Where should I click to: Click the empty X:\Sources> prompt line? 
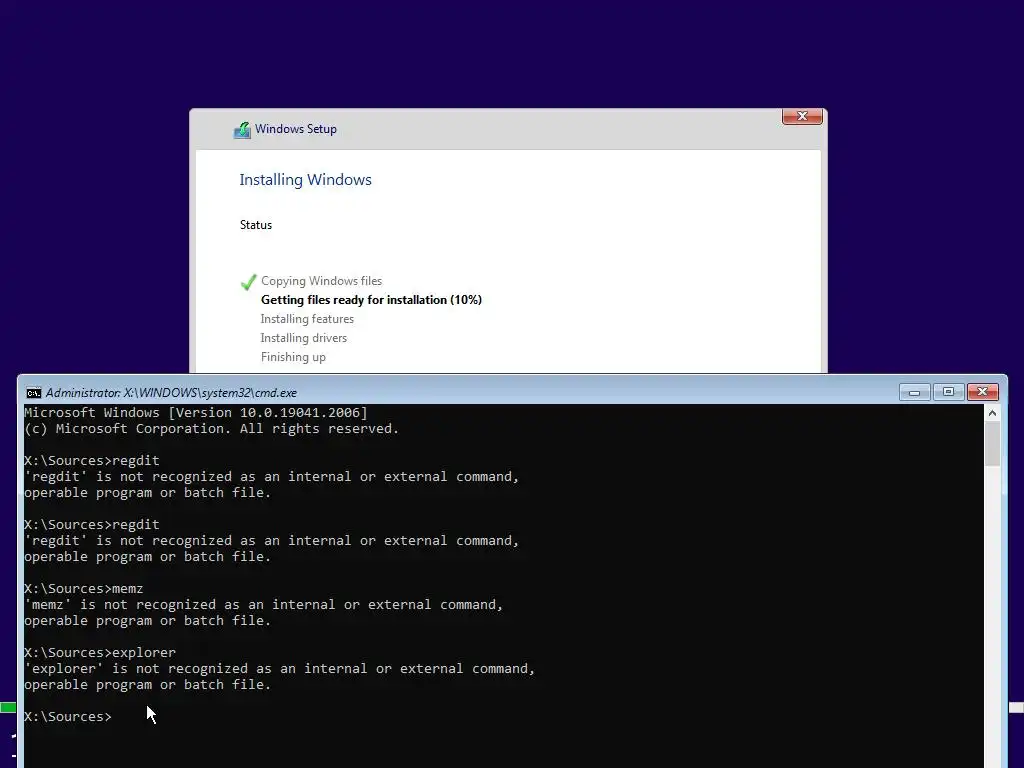[x=68, y=716]
